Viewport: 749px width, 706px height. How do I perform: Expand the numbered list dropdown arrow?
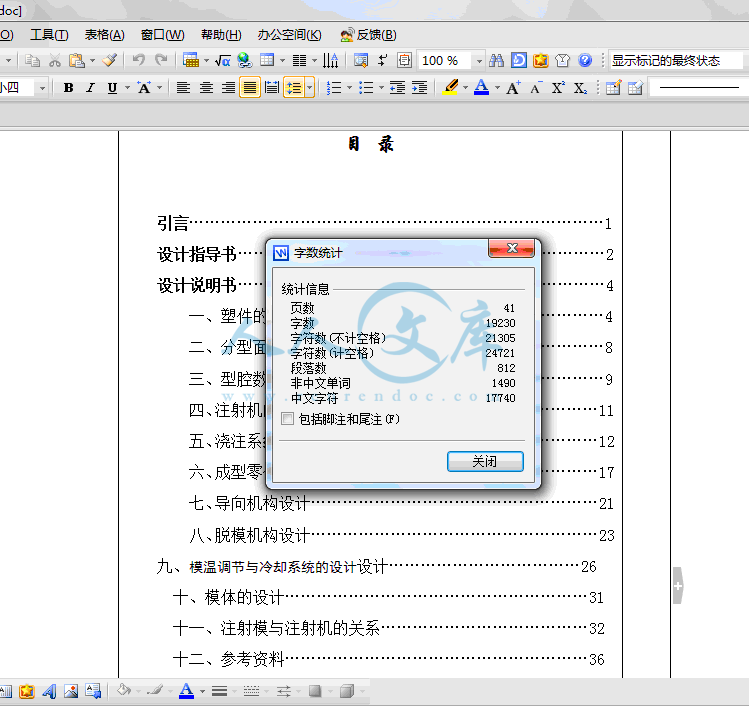pos(349,88)
